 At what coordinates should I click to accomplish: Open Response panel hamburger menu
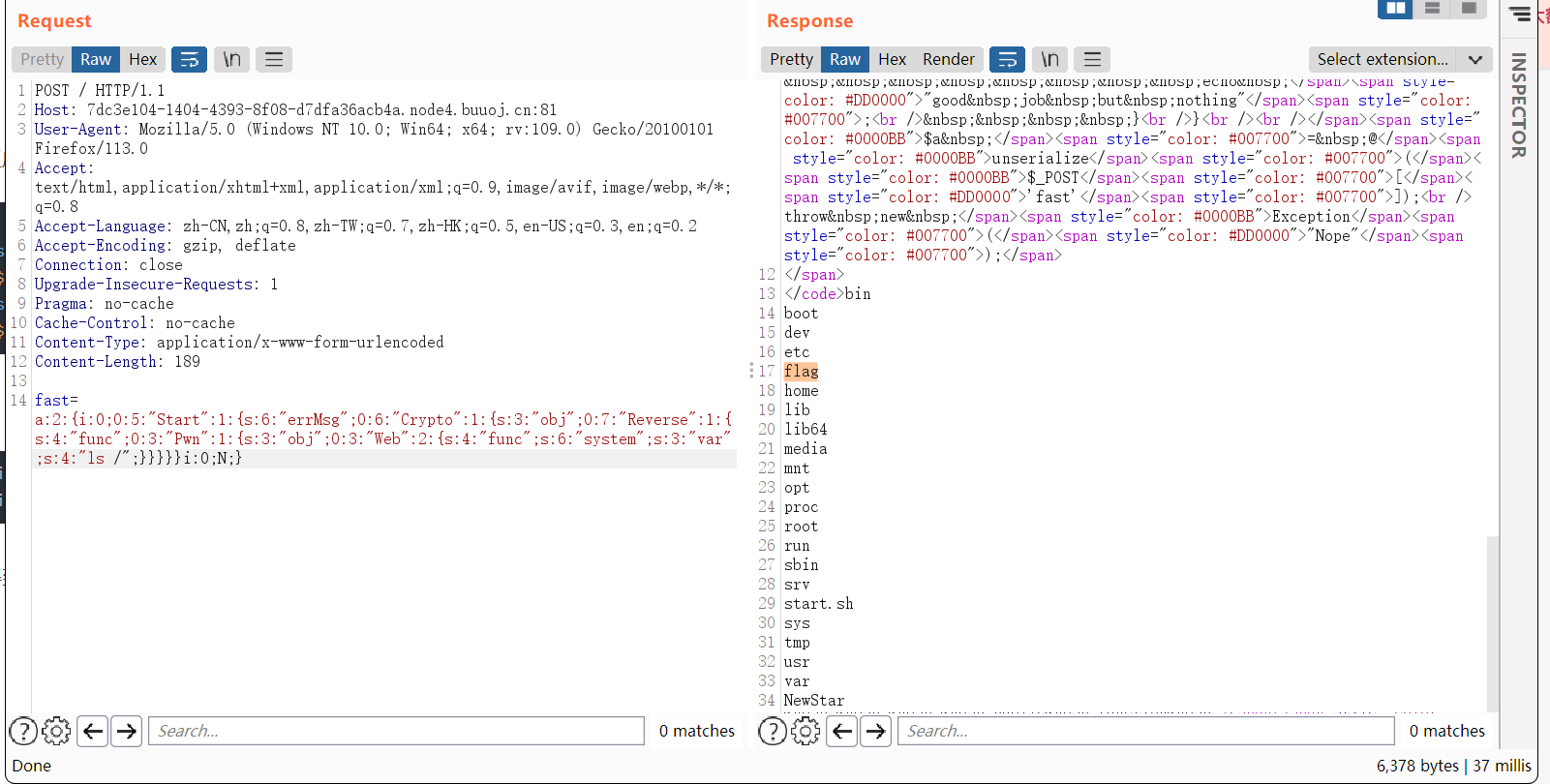pyautogui.click(x=1092, y=59)
